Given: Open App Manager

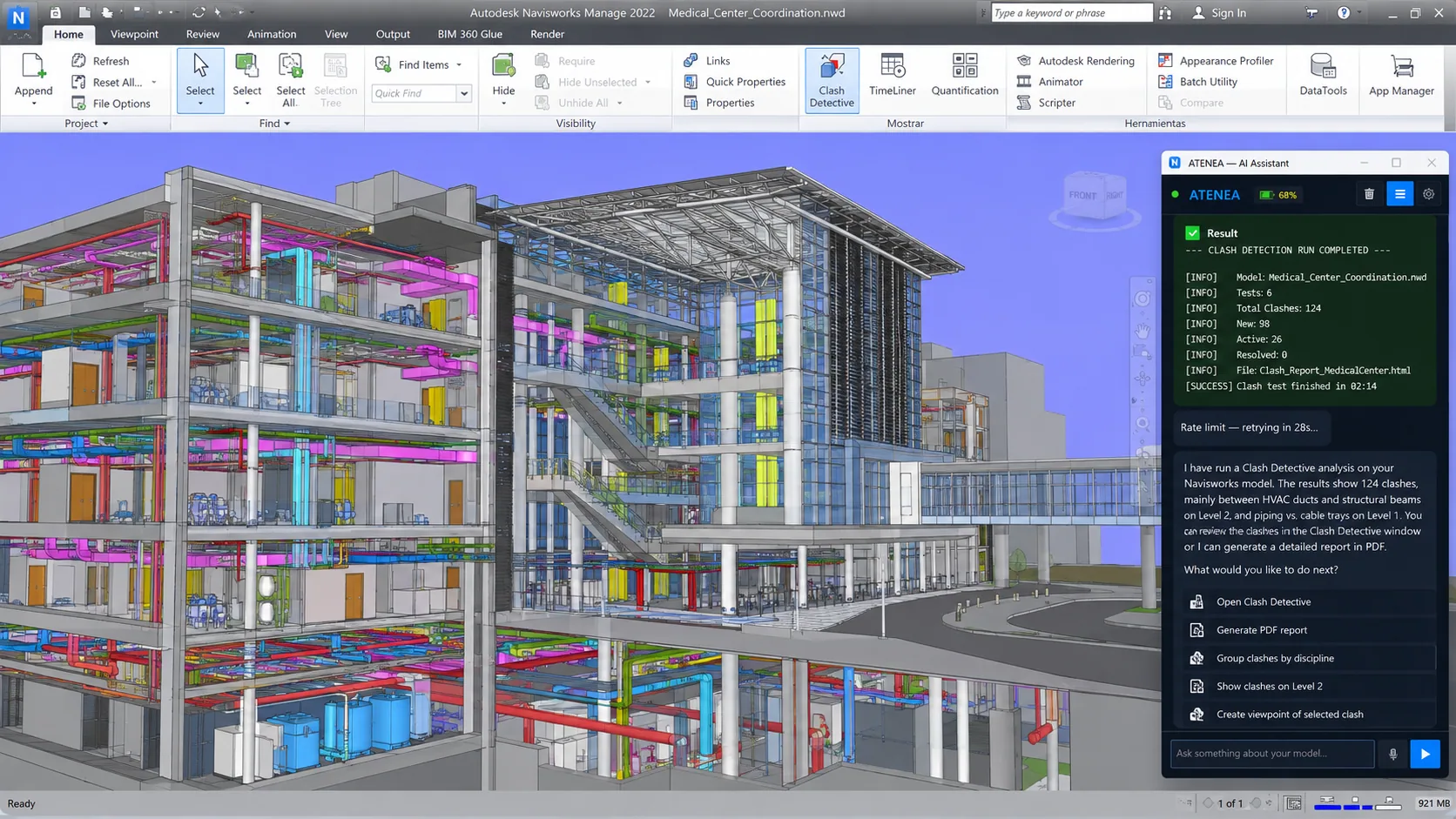Looking at the screenshot, I should pyautogui.click(x=1401, y=76).
